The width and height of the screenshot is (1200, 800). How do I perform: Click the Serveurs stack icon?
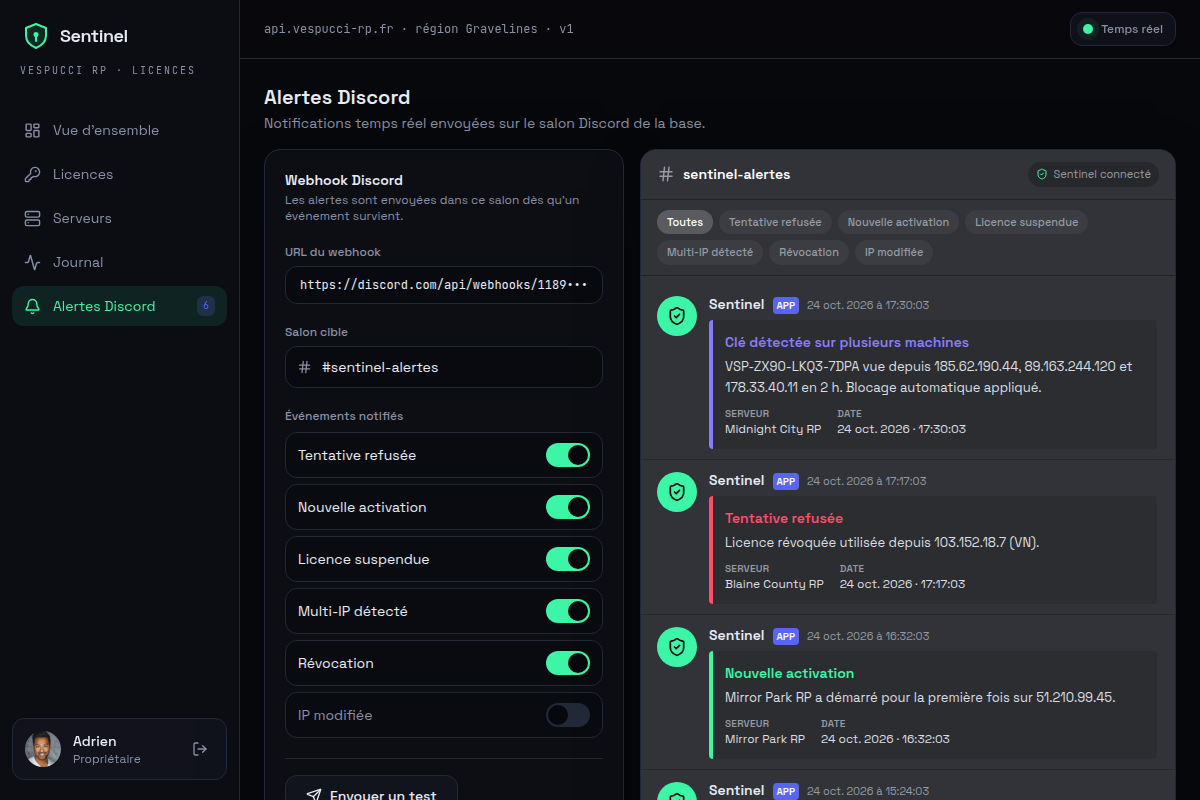click(x=33, y=218)
